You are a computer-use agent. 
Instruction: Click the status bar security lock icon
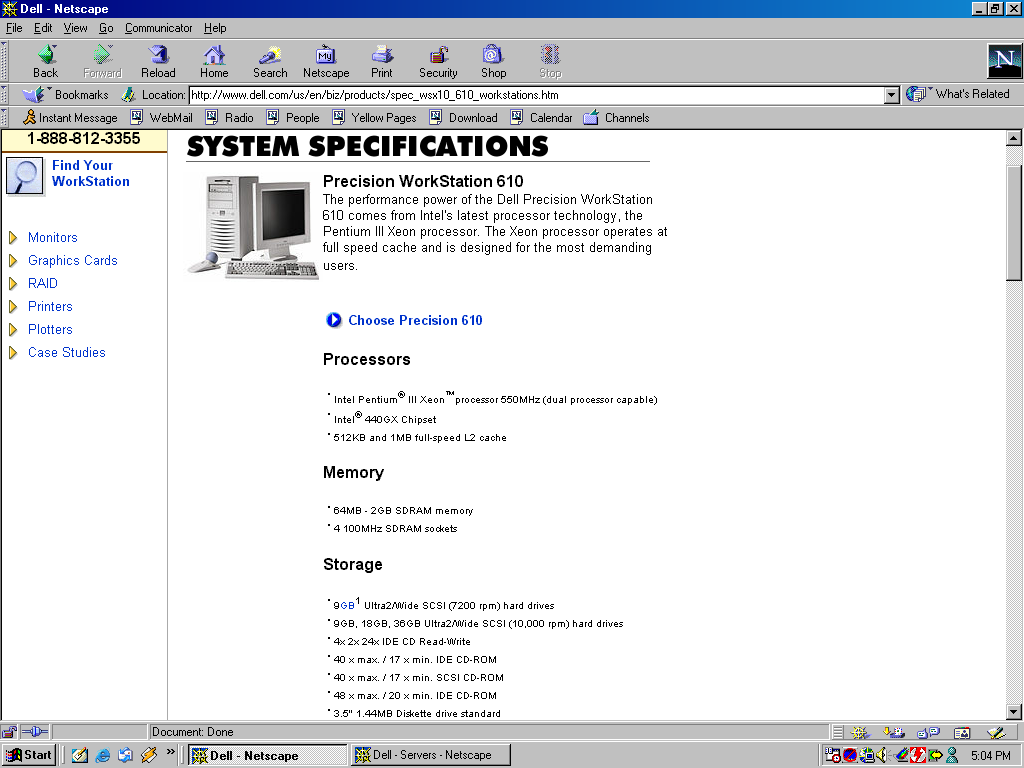[9, 732]
